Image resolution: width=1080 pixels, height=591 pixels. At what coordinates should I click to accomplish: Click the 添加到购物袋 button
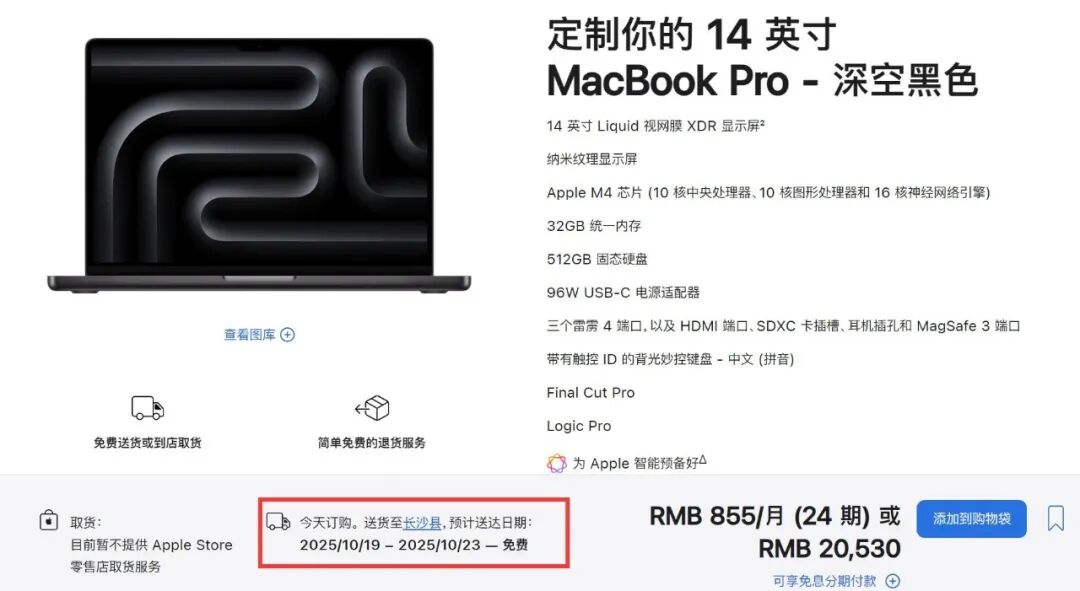pyautogui.click(x=971, y=519)
